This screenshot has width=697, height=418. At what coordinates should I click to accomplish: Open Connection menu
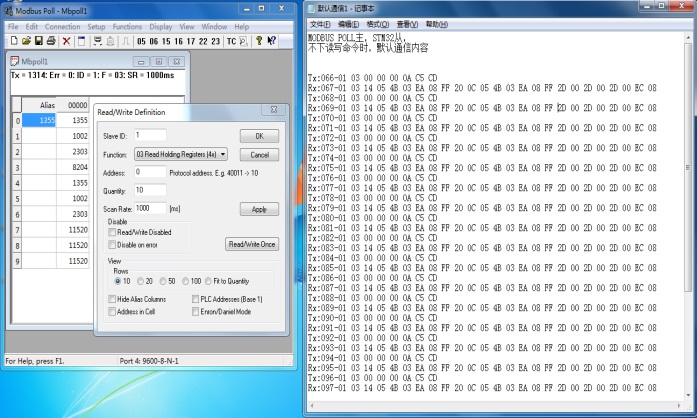coord(62,27)
